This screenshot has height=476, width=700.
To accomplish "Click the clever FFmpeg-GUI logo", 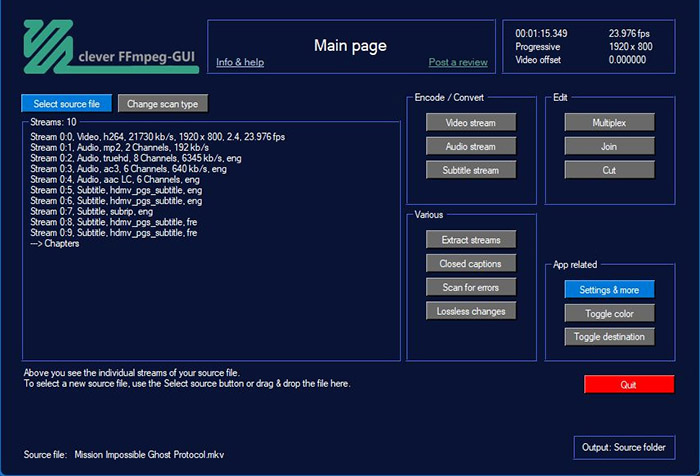I will [111, 46].
